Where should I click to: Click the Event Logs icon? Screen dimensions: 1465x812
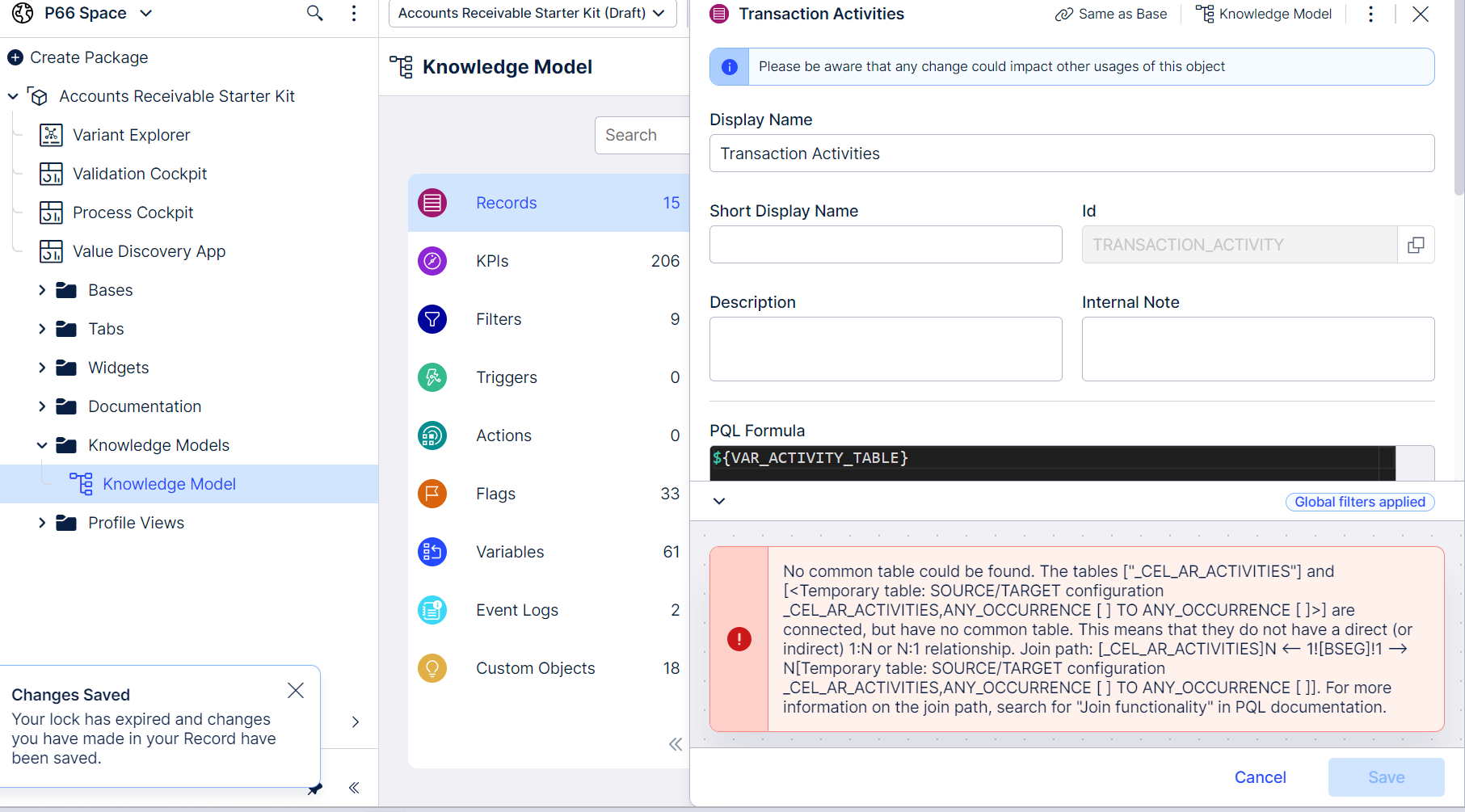(432, 610)
